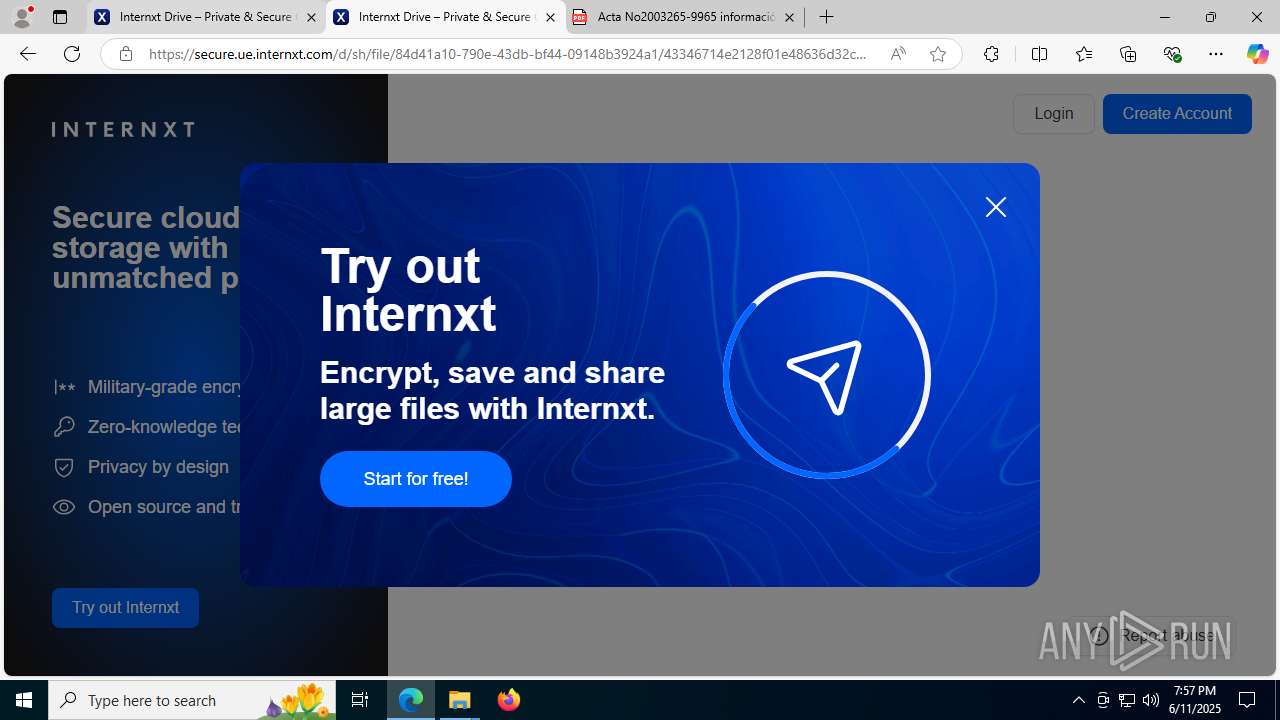1280x720 pixels.
Task: Open Collections panel
Action: 1128,54
